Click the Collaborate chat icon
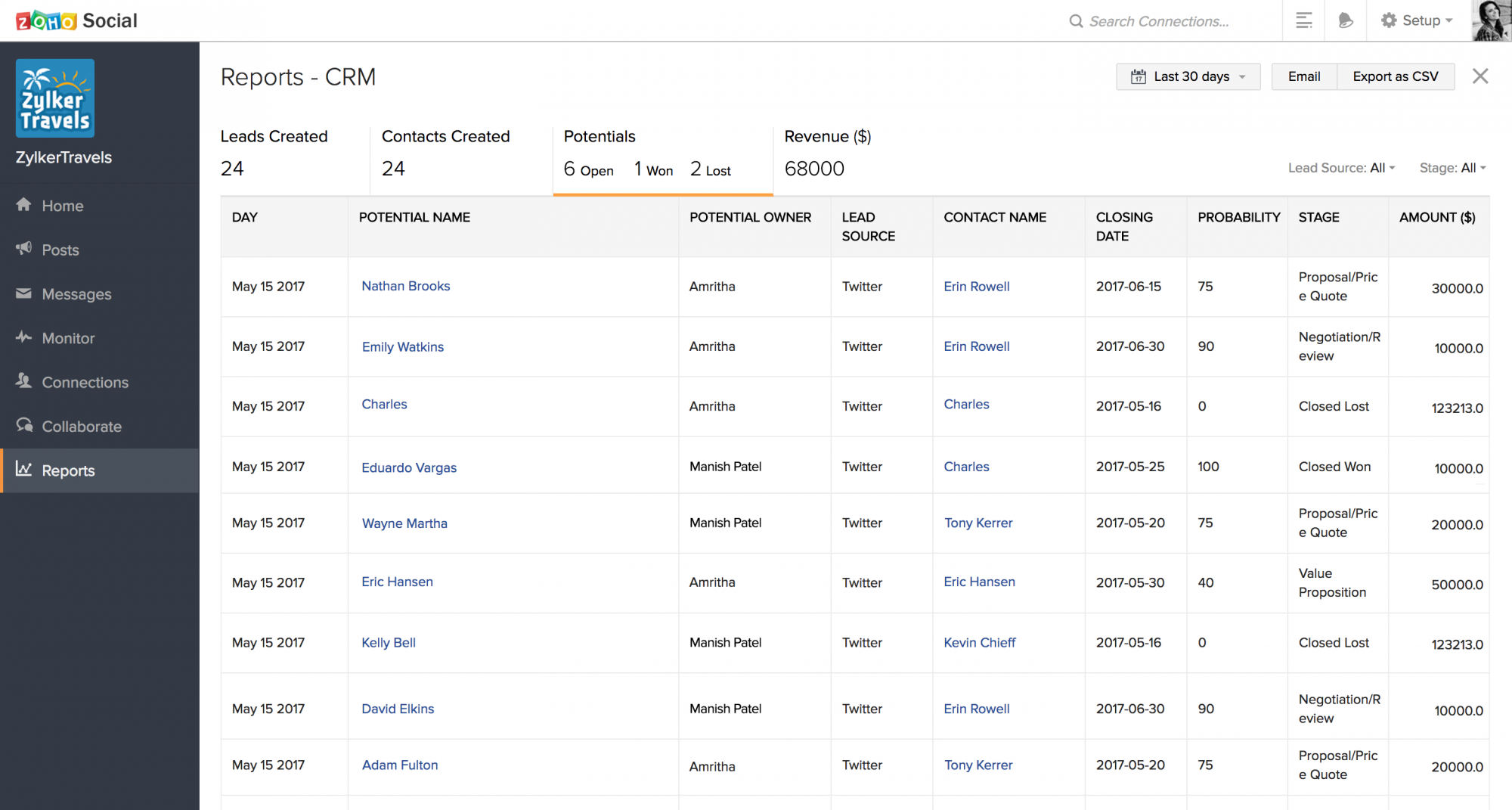The width and height of the screenshot is (1512, 810). click(24, 426)
